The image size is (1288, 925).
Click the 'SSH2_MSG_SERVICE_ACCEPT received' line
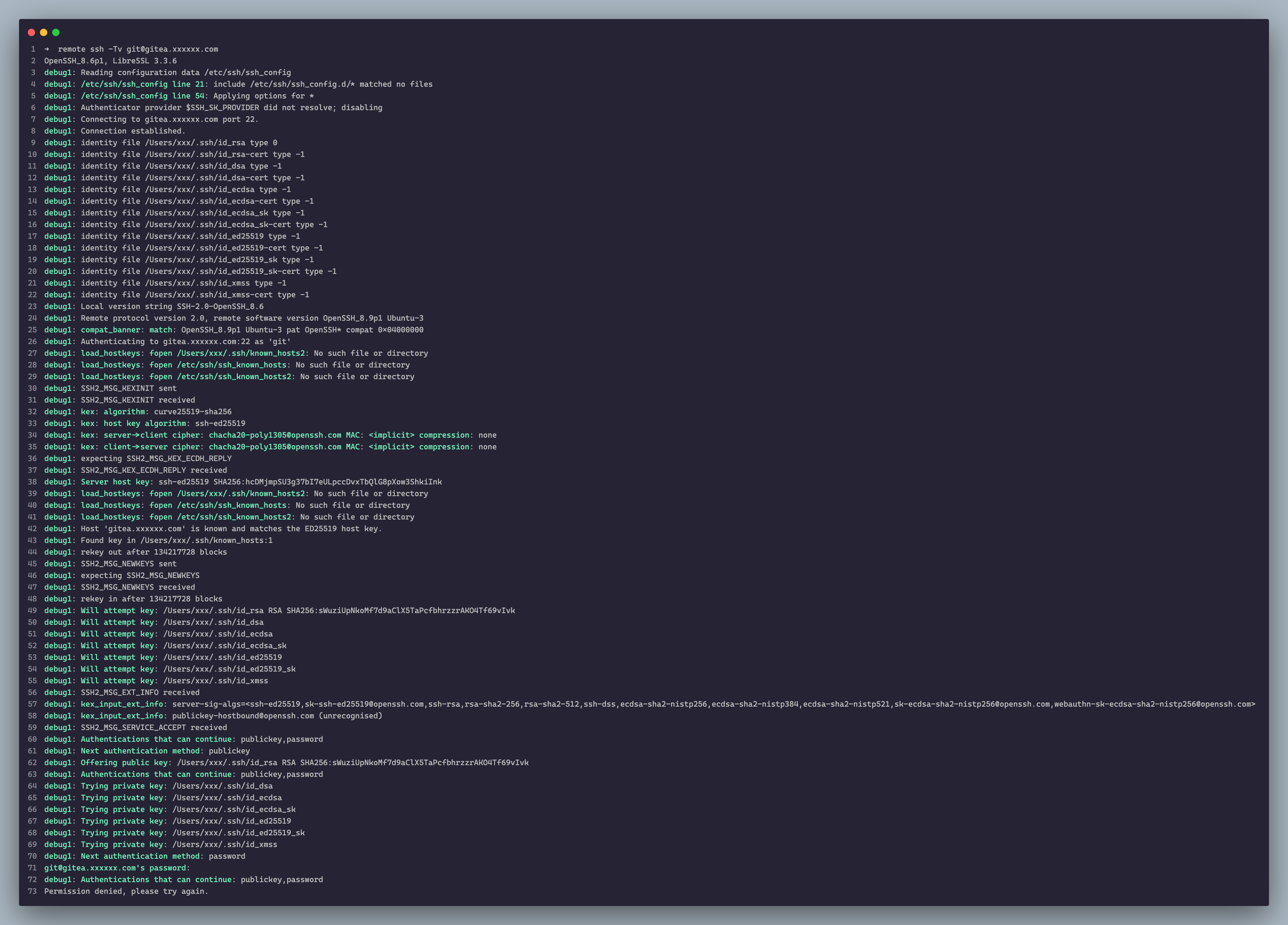[136, 727]
